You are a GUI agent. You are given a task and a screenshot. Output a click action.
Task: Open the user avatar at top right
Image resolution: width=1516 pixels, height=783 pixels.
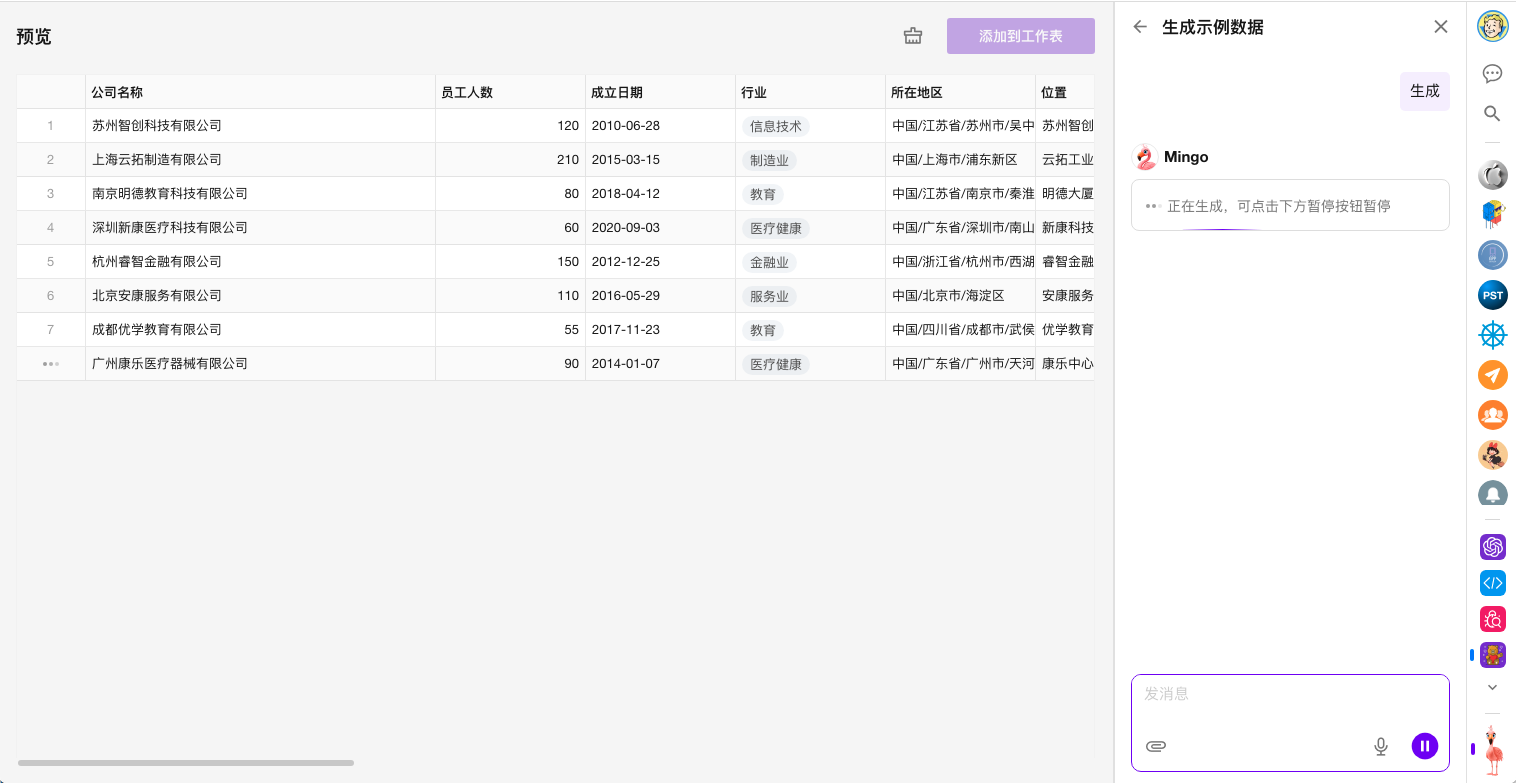coord(1492,25)
